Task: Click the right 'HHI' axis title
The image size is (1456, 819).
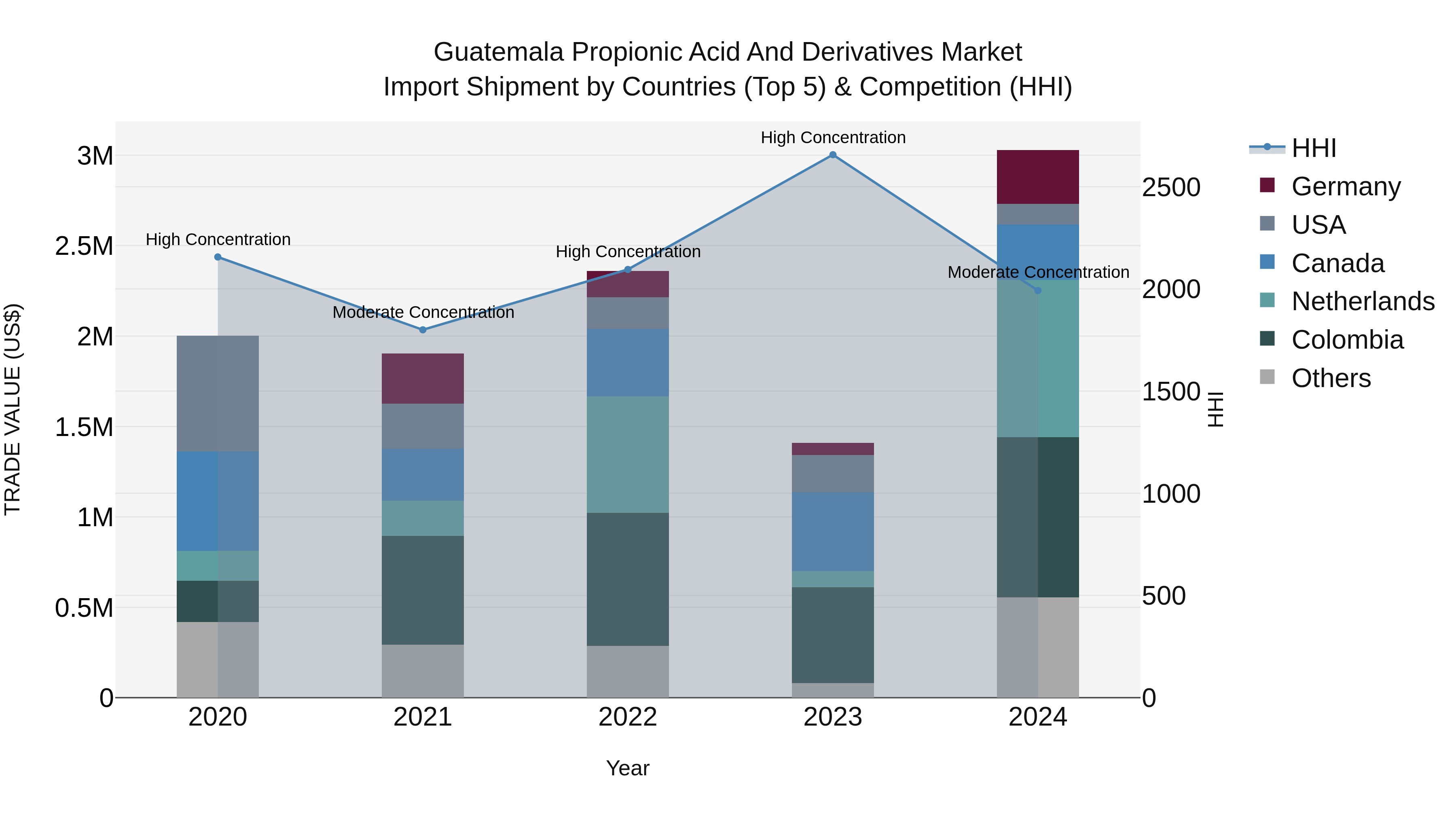Action: [x=1216, y=410]
